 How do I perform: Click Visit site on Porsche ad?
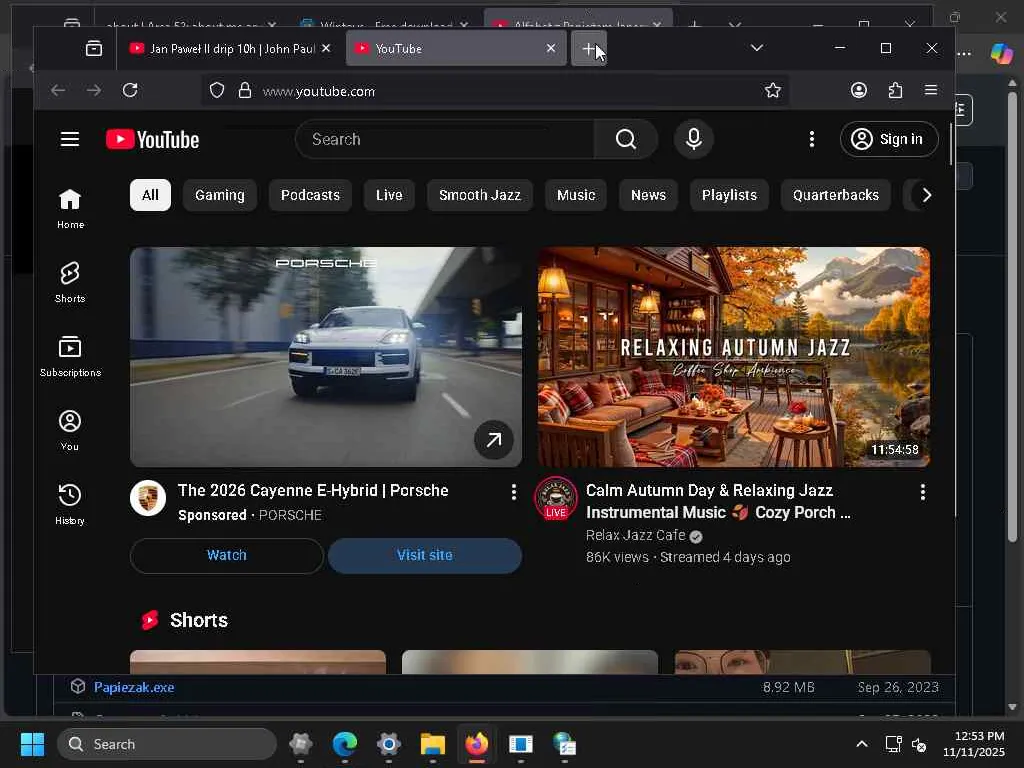424,555
